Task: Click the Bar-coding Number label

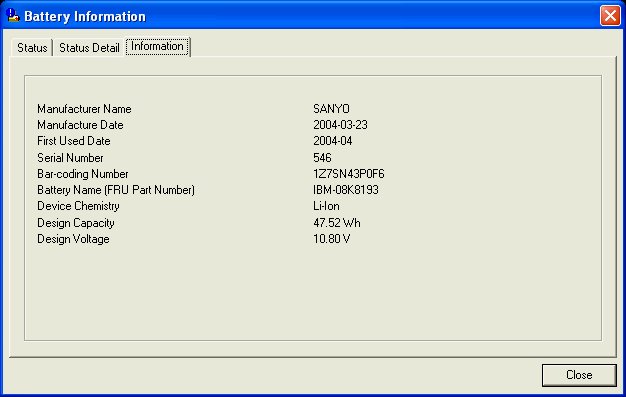Action: point(83,174)
